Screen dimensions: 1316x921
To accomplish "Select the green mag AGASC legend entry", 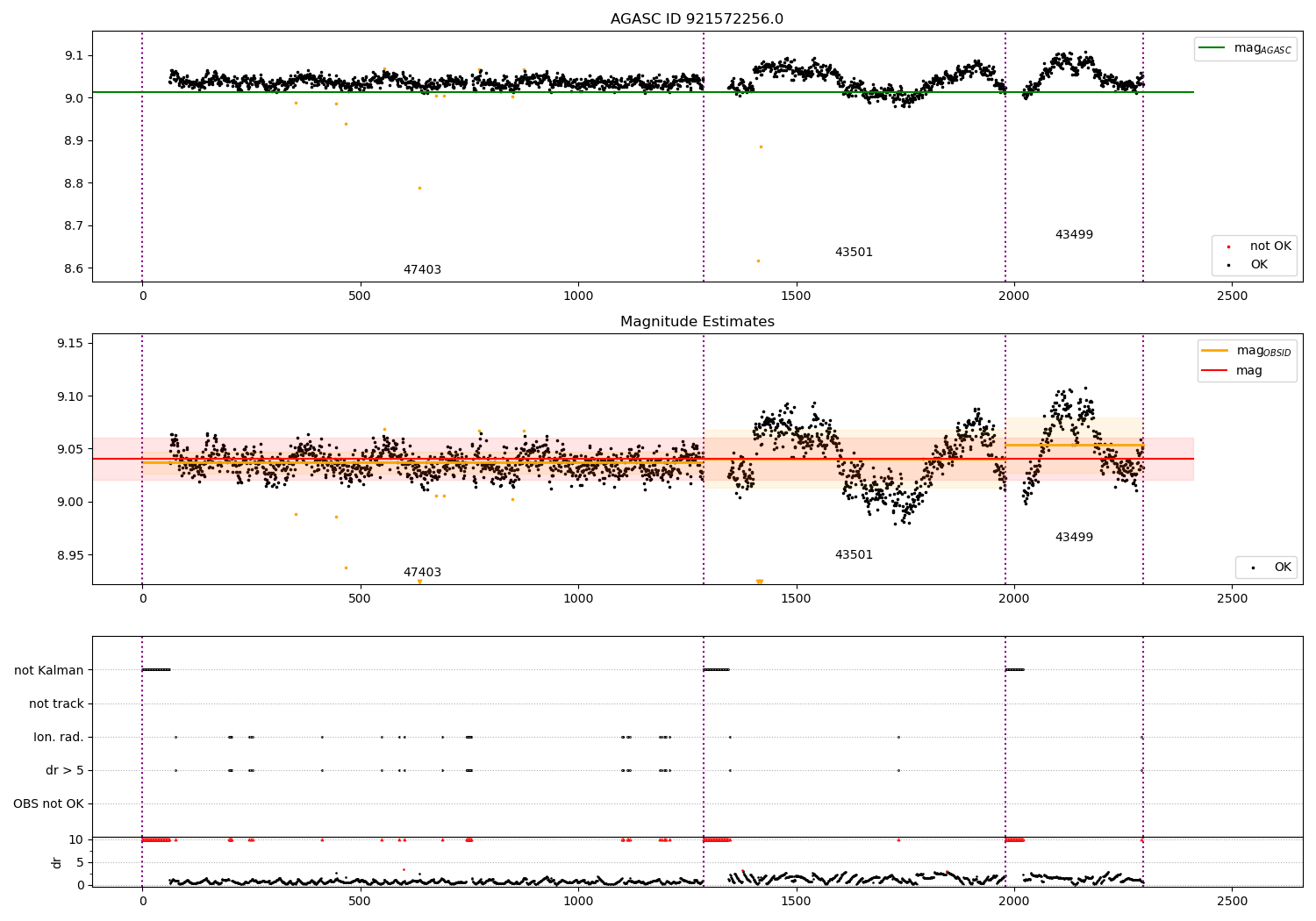I will [1245, 48].
